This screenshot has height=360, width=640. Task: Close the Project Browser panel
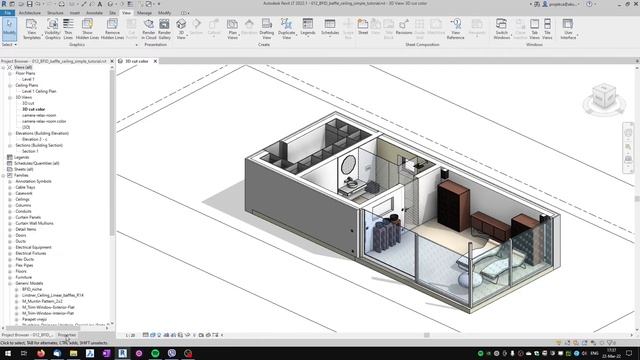112,61
